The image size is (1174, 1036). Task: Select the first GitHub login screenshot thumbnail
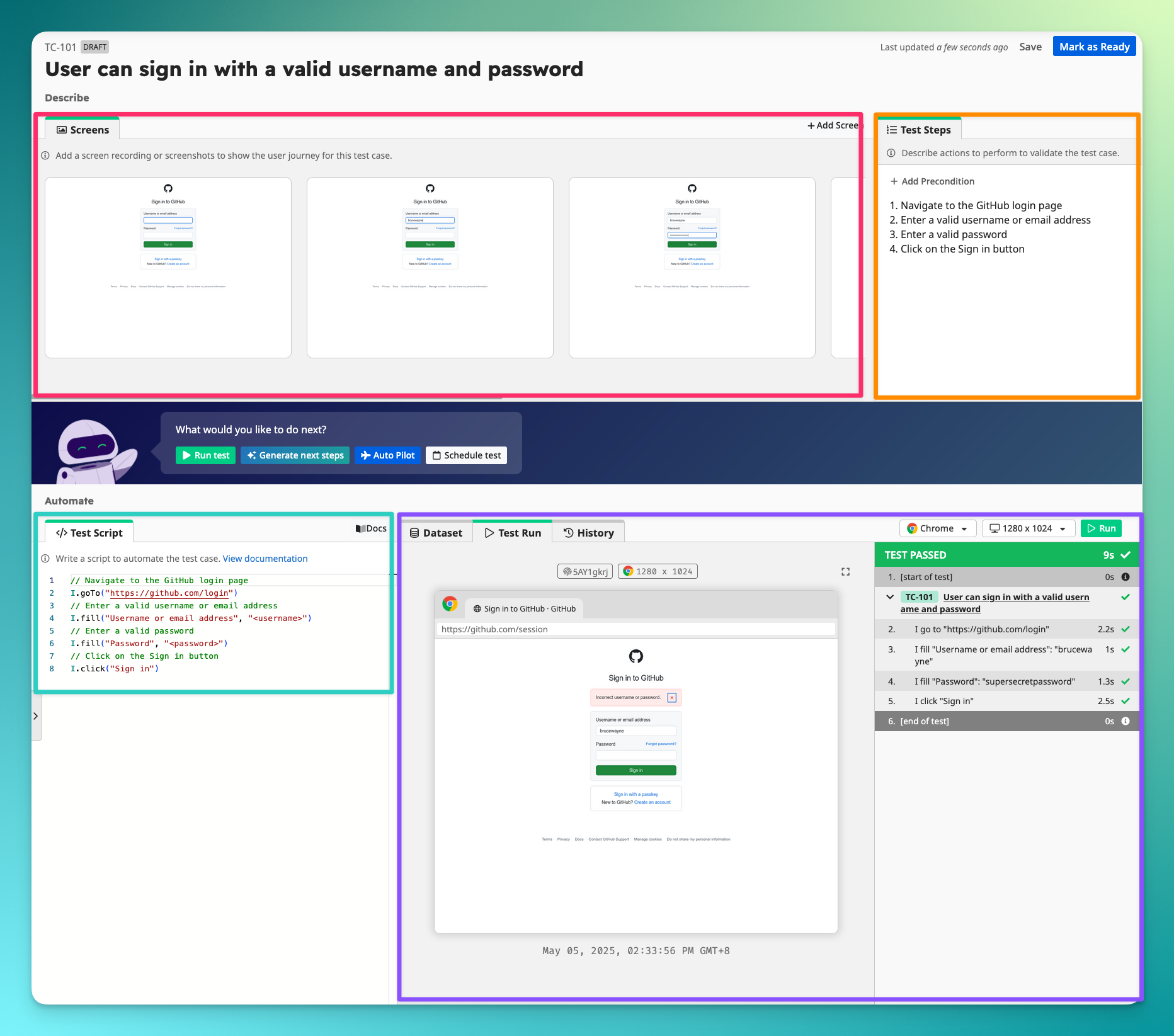click(168, 268)
